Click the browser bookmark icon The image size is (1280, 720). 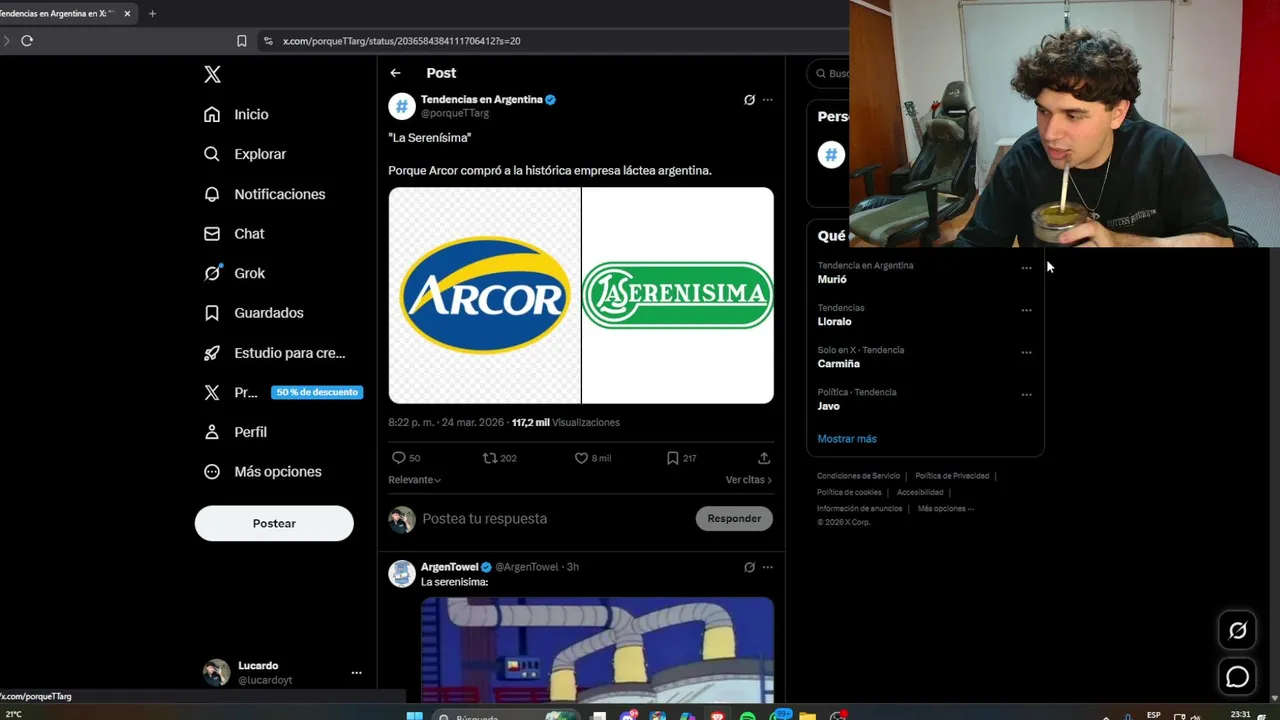[x=241, y=41]
